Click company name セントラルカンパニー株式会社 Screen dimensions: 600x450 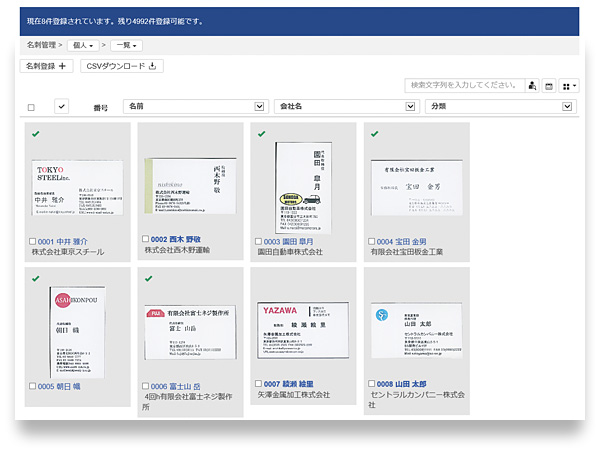click(x=417, y=399)
